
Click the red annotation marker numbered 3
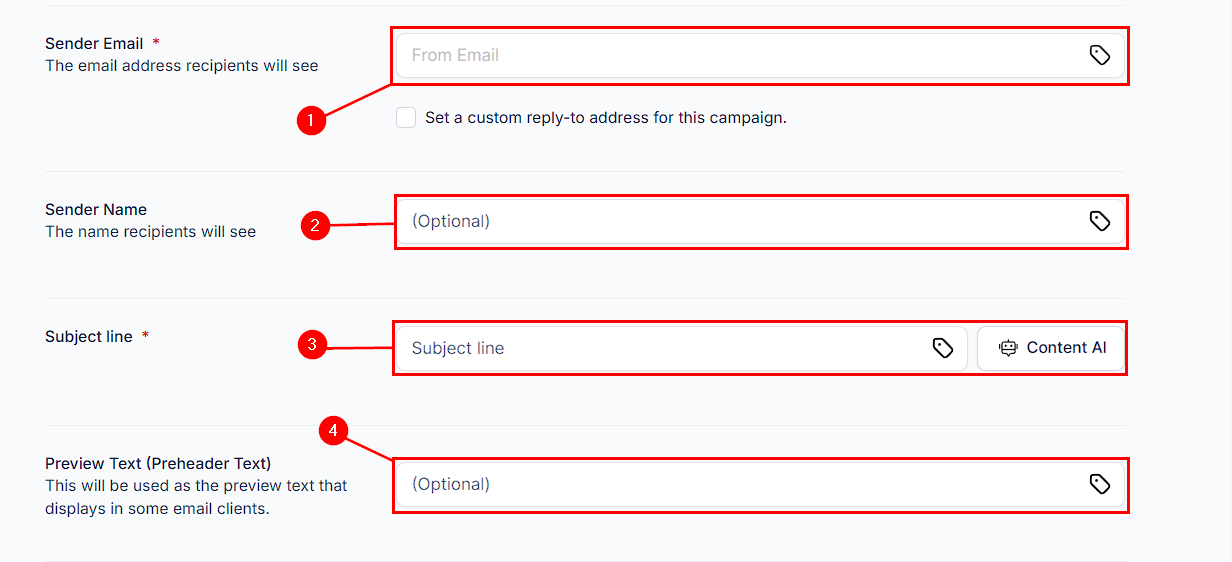312,346
